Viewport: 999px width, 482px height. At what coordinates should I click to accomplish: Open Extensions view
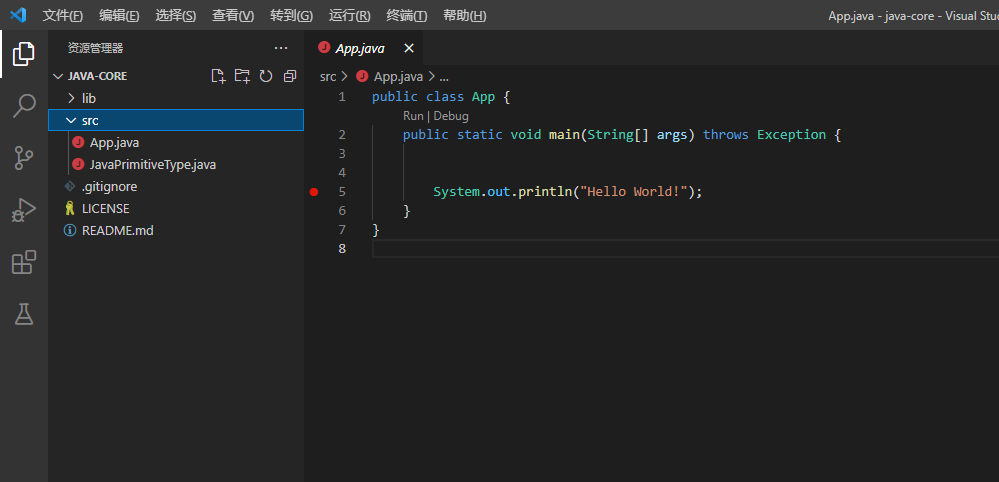pos(24,262)
